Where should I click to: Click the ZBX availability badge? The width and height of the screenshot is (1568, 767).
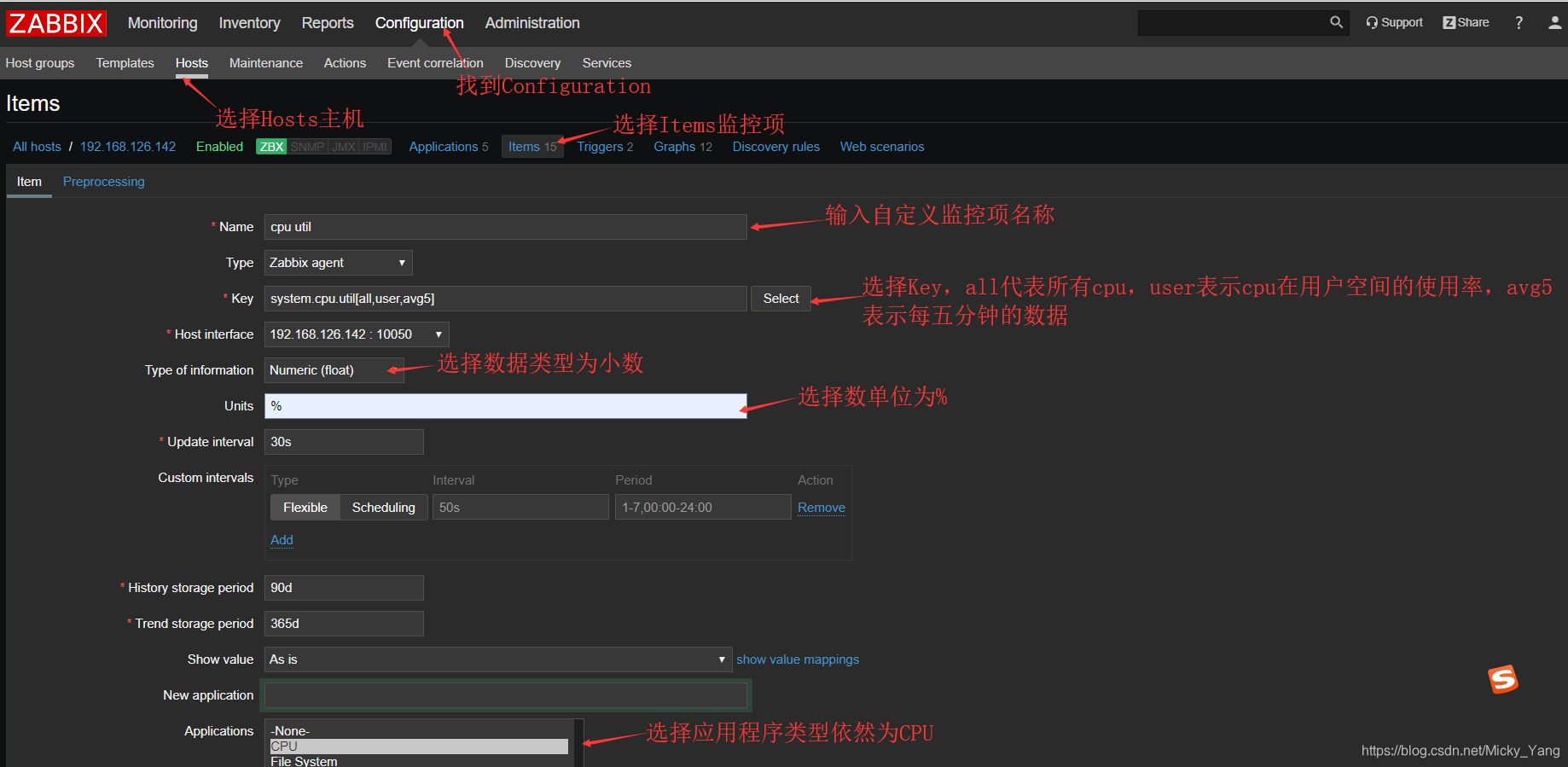coord(271,147)
